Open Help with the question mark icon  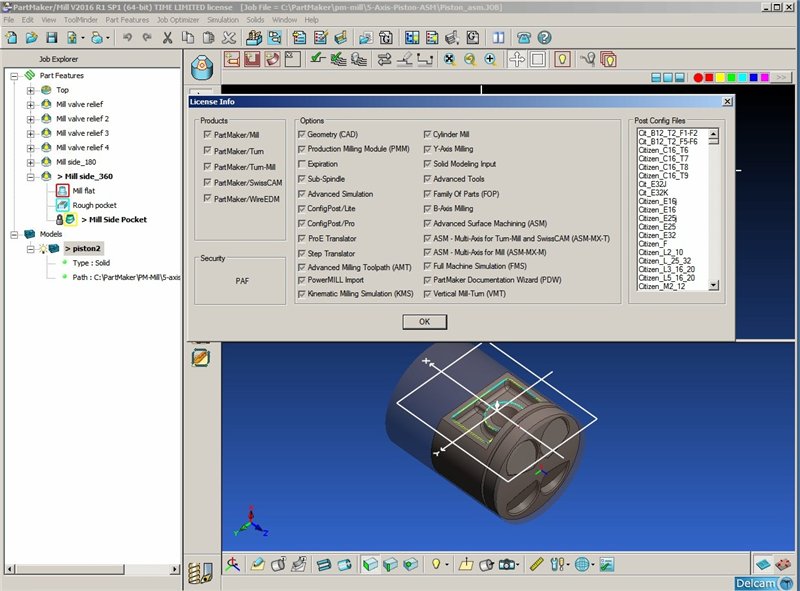544,38
